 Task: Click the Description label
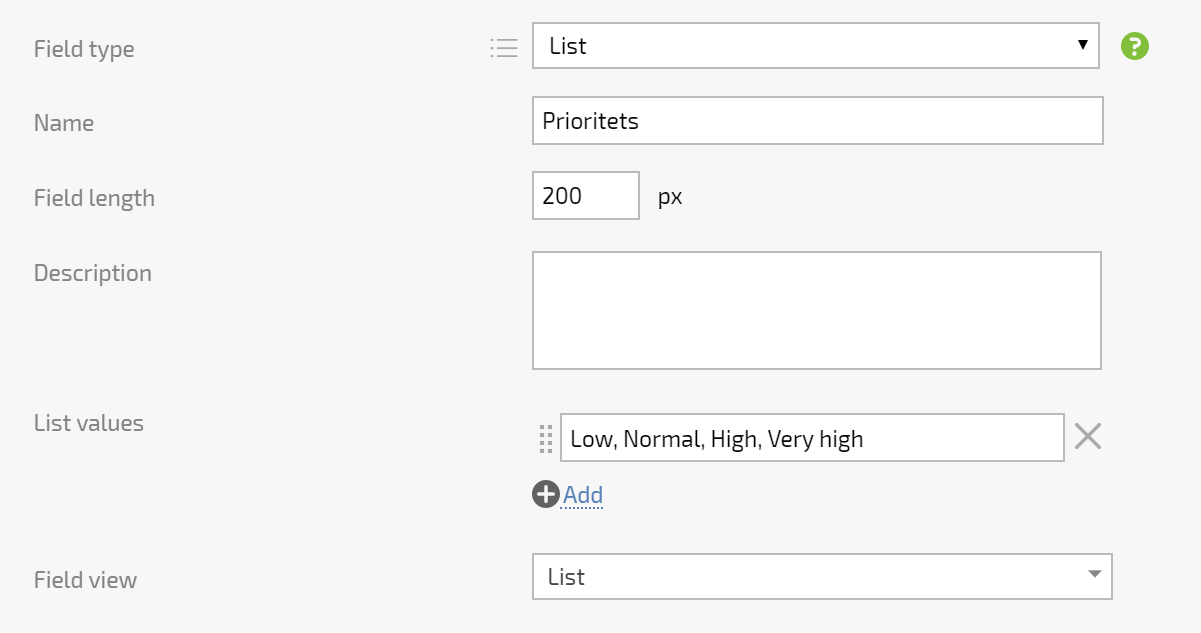click(x=93, y=273)
